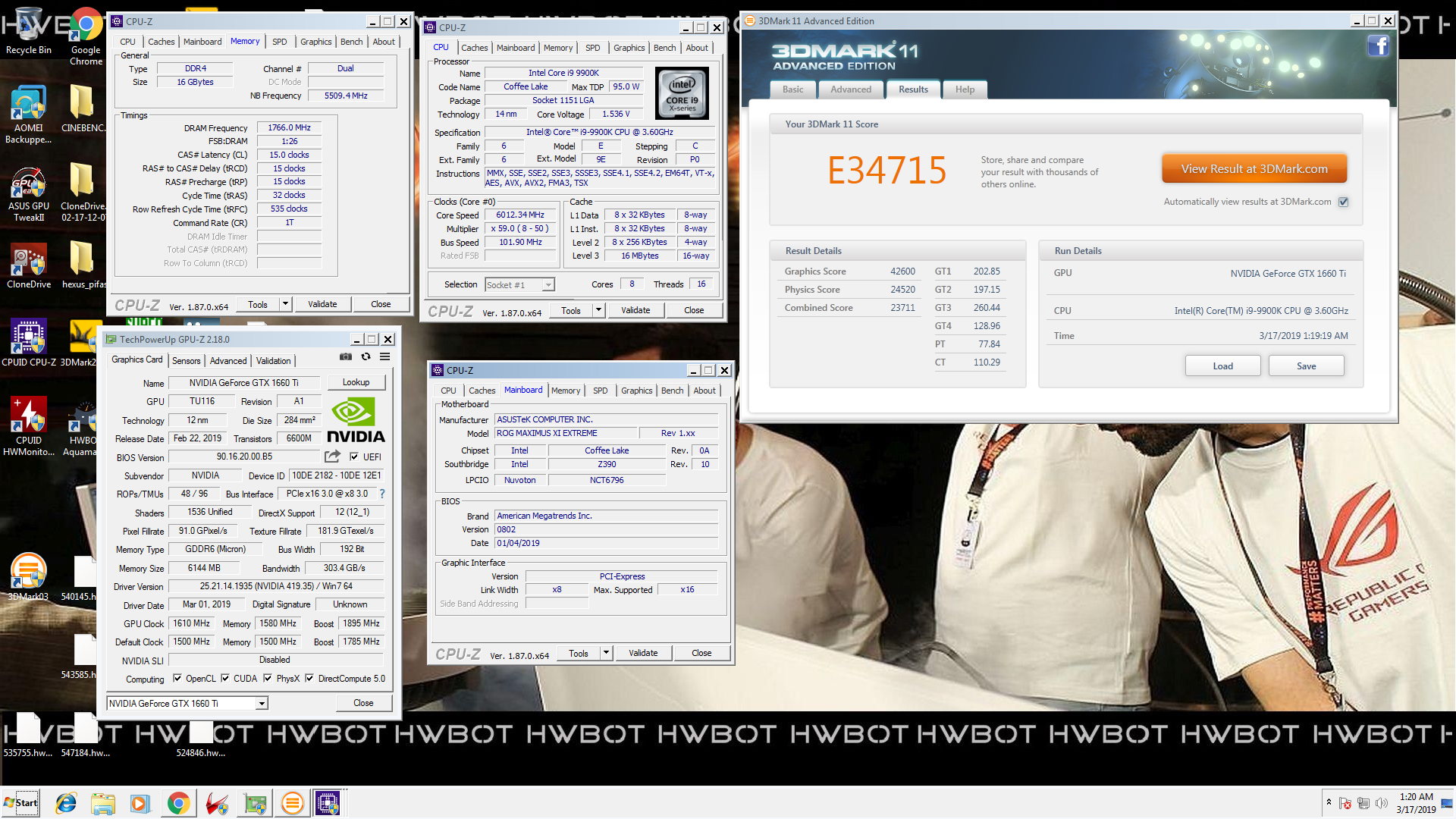1456x819 pixels.
Task: Click BIOS version export arrow icon
Action: pos(332,457)
